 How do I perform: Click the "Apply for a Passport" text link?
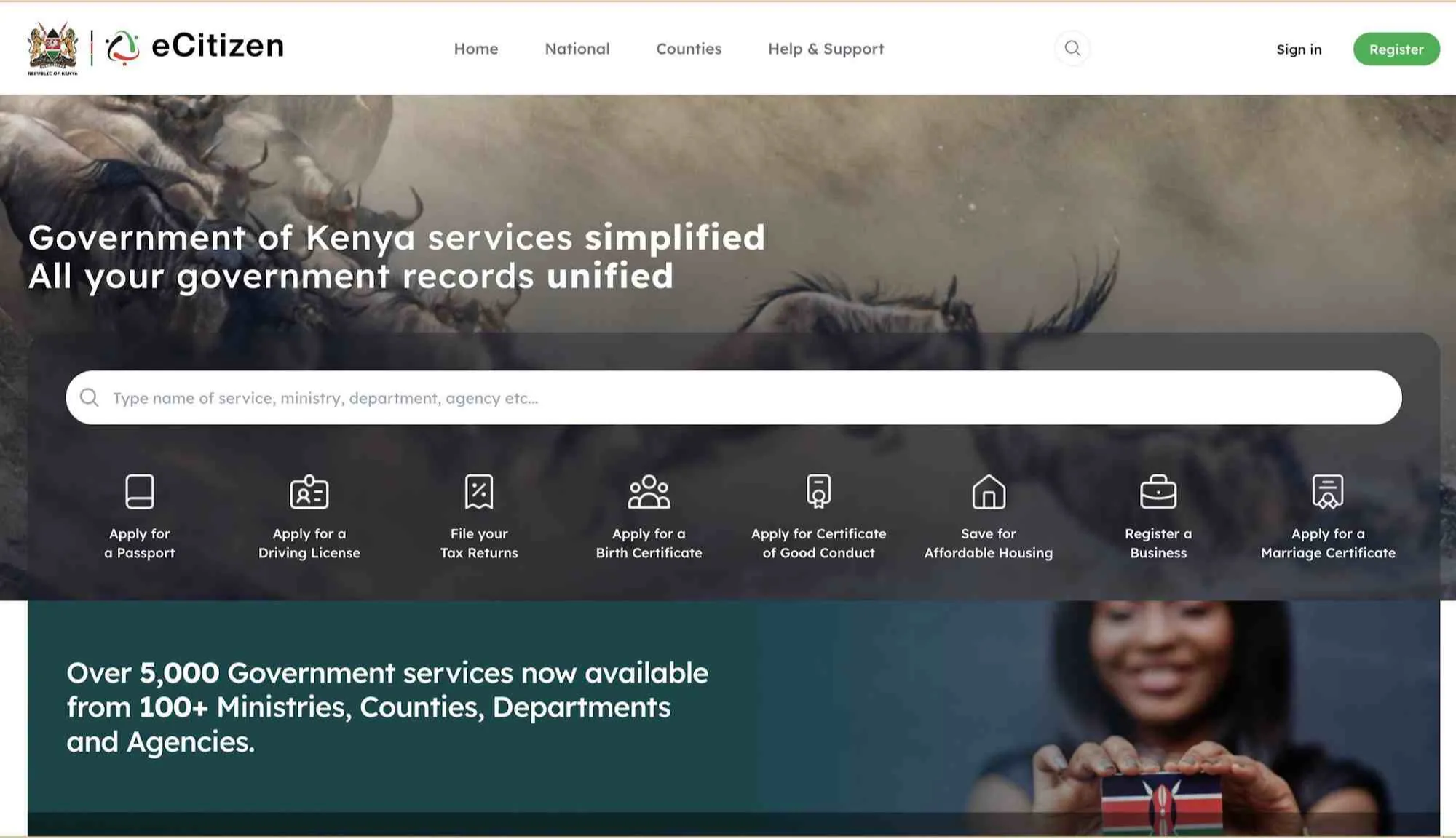(139, 543)
